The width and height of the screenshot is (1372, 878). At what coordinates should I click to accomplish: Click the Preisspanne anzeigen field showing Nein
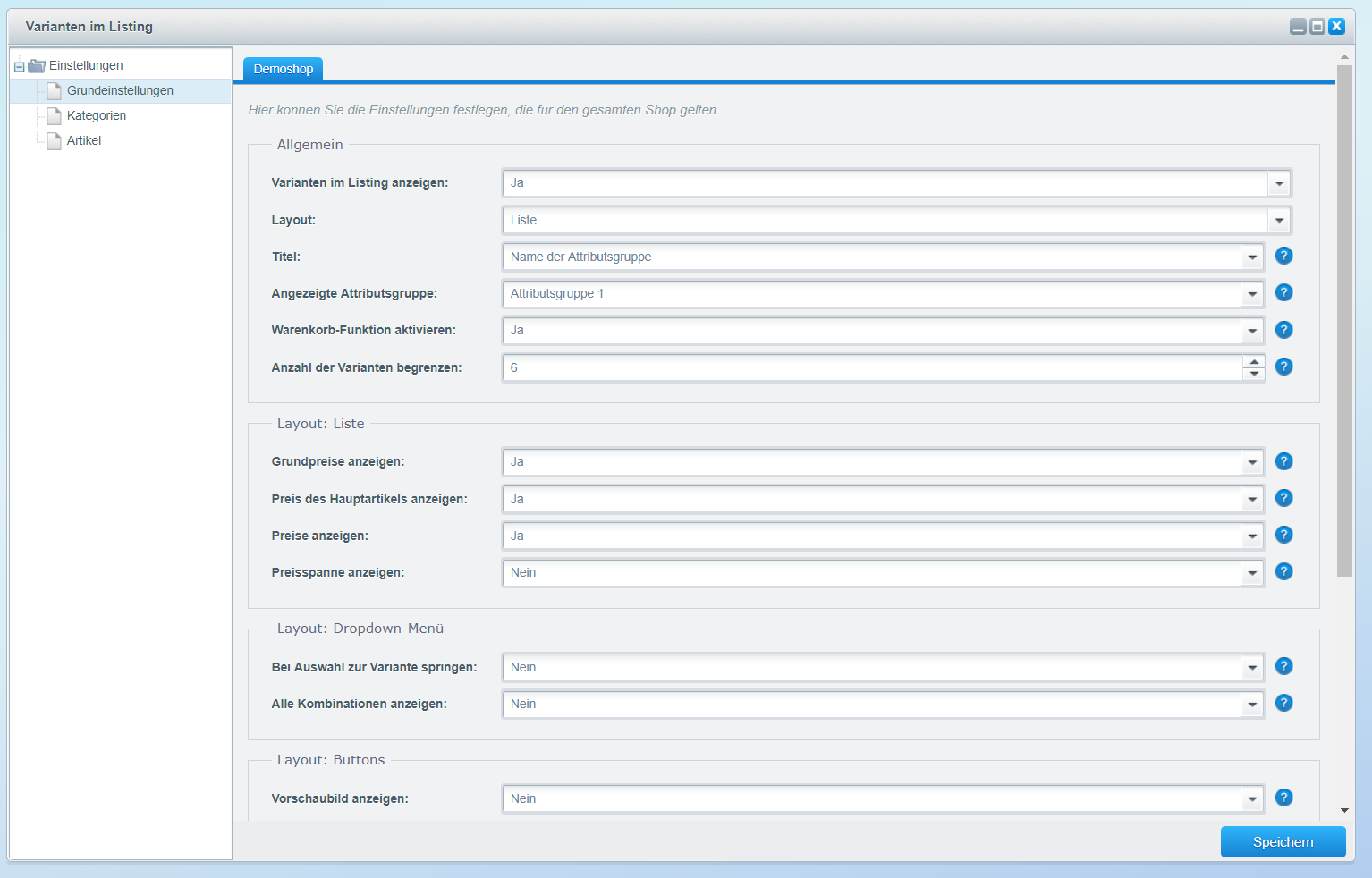coord(872,573)
